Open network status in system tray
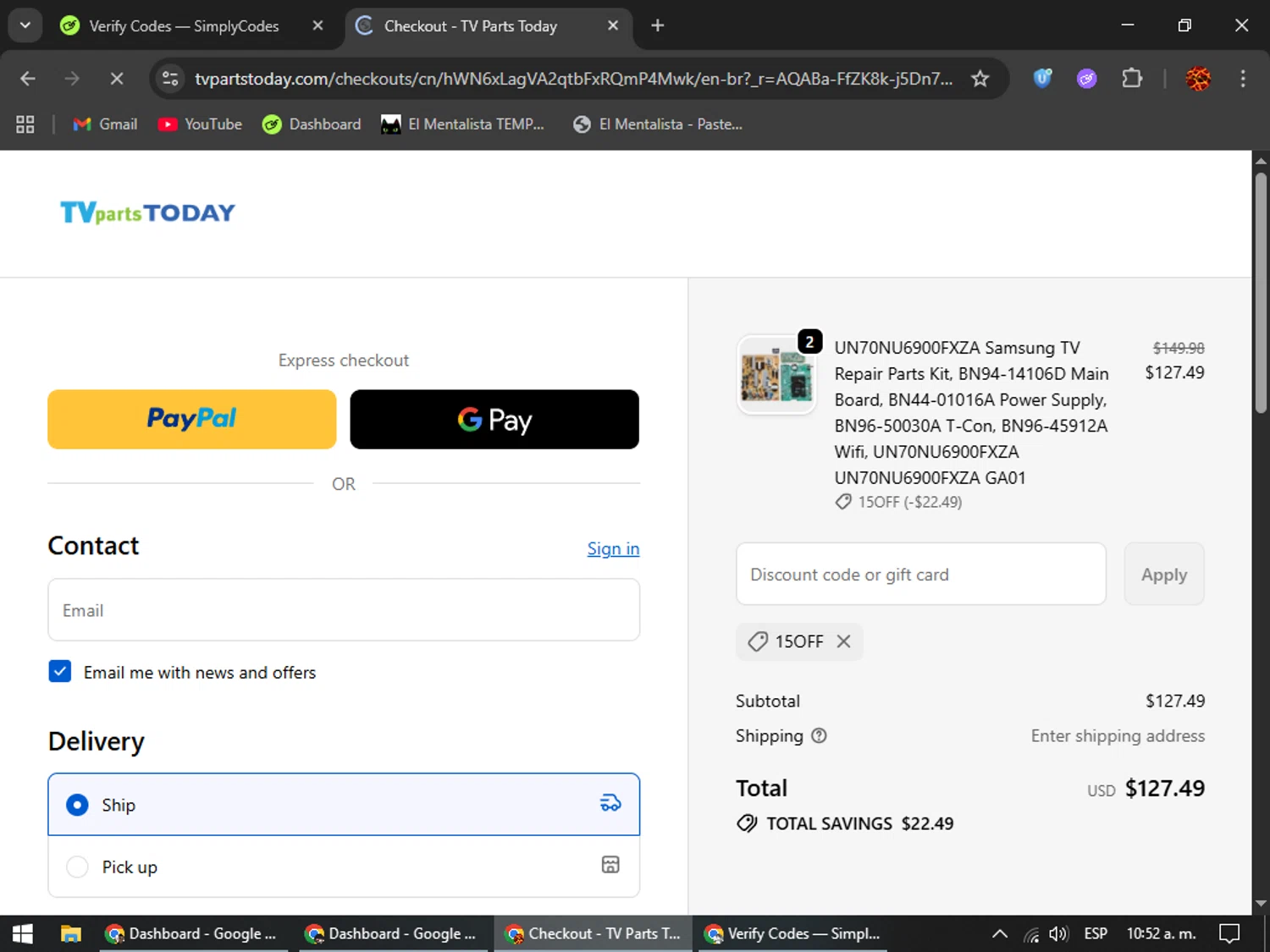Viewport: 1270px width, 952px height. (1030, 933)
